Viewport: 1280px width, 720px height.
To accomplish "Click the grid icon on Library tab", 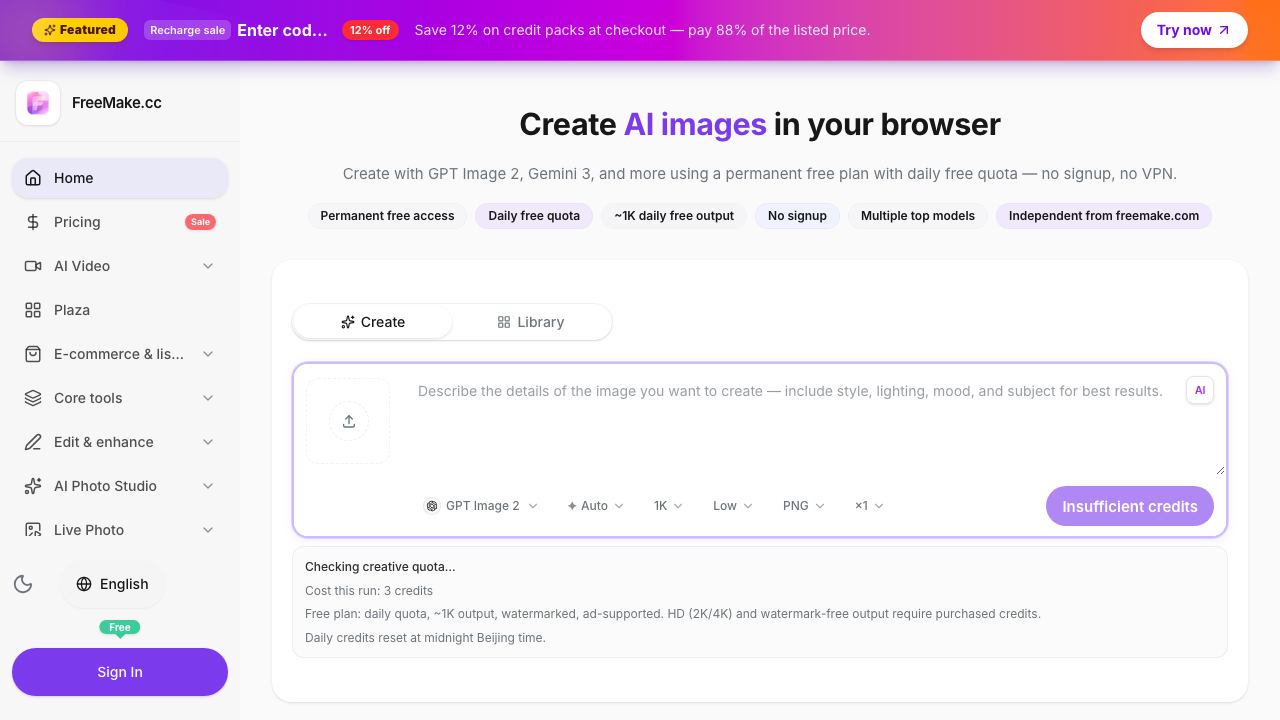I will point(504,322).
